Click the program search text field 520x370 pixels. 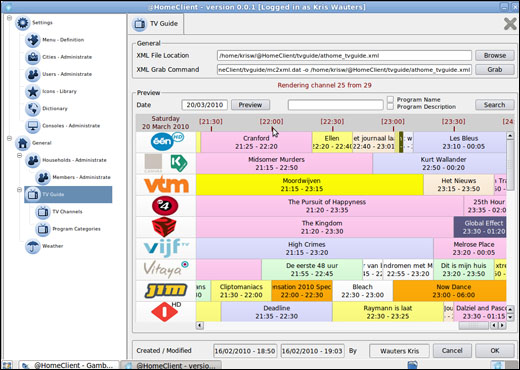point(336,105)
